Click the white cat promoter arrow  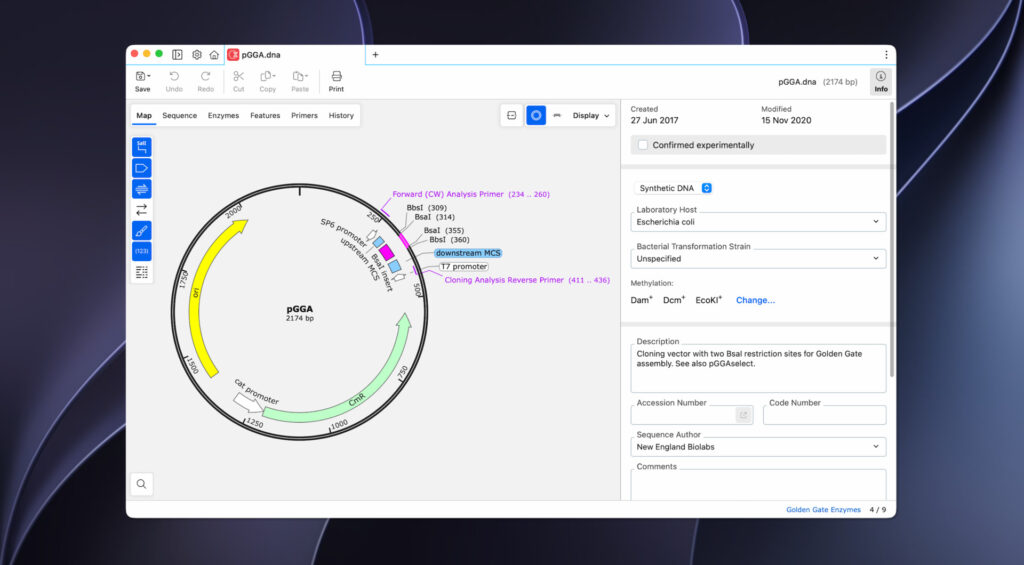click(248, 403)
